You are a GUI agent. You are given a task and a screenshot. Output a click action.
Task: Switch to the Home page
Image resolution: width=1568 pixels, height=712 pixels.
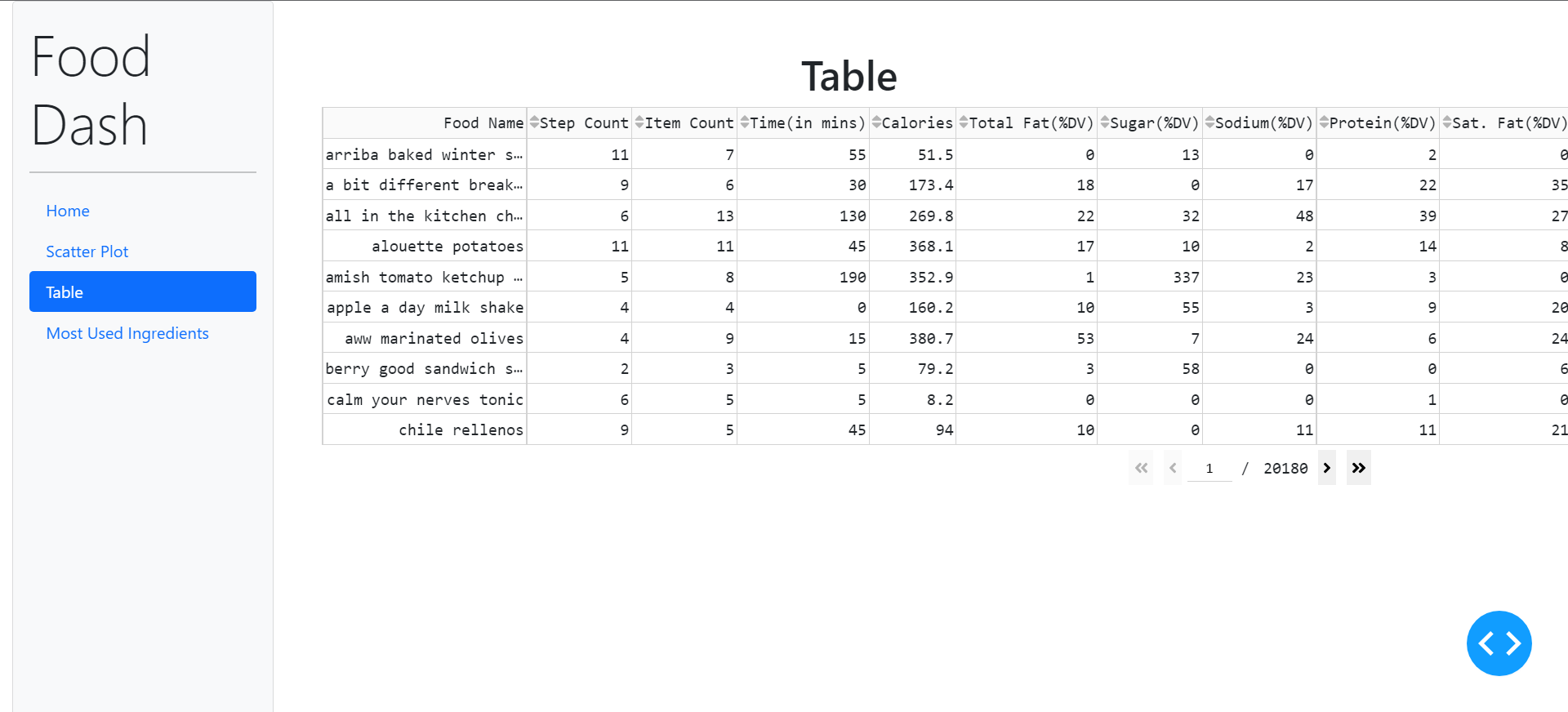(x=67, y=211)
